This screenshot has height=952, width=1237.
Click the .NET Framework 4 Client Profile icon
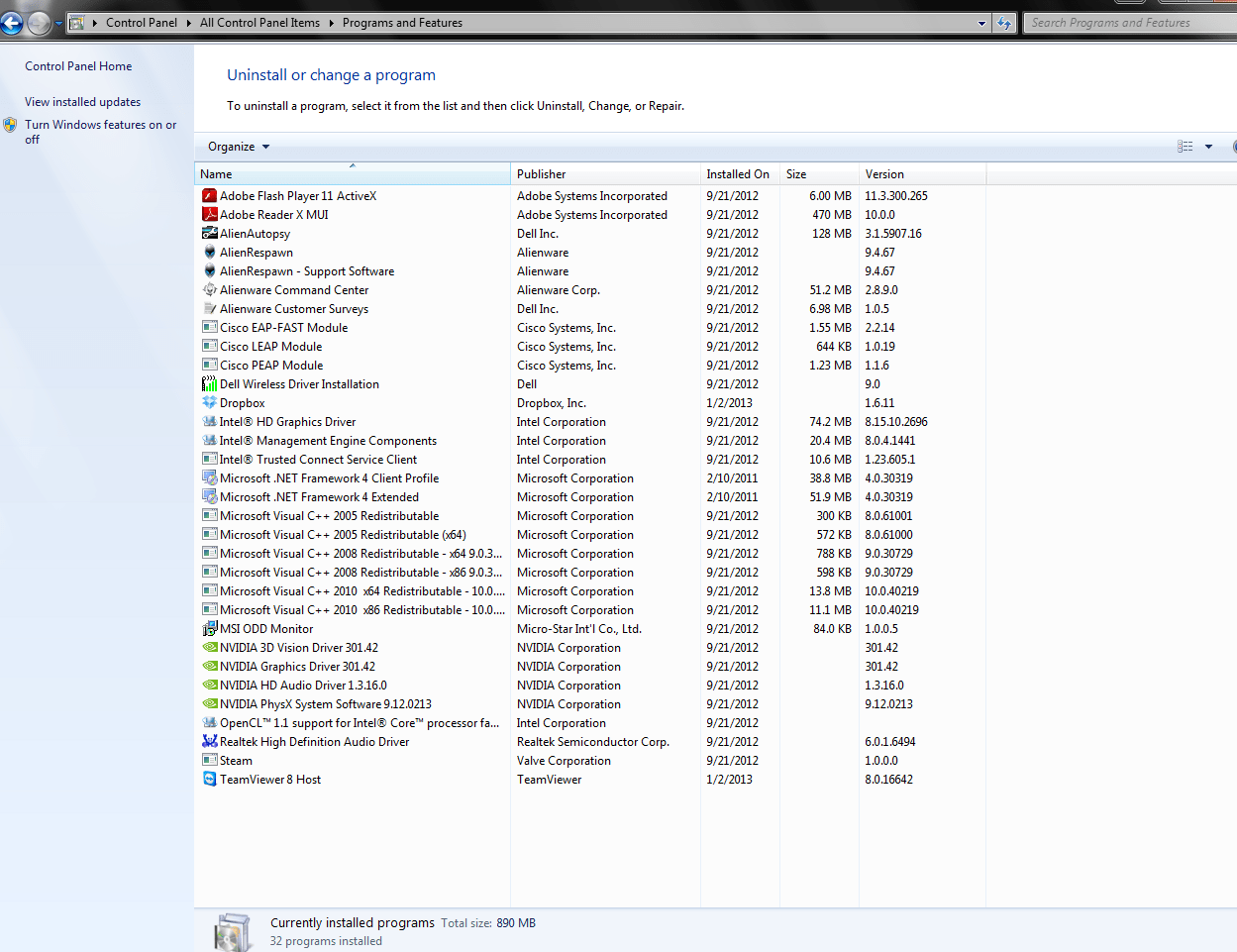209,478
